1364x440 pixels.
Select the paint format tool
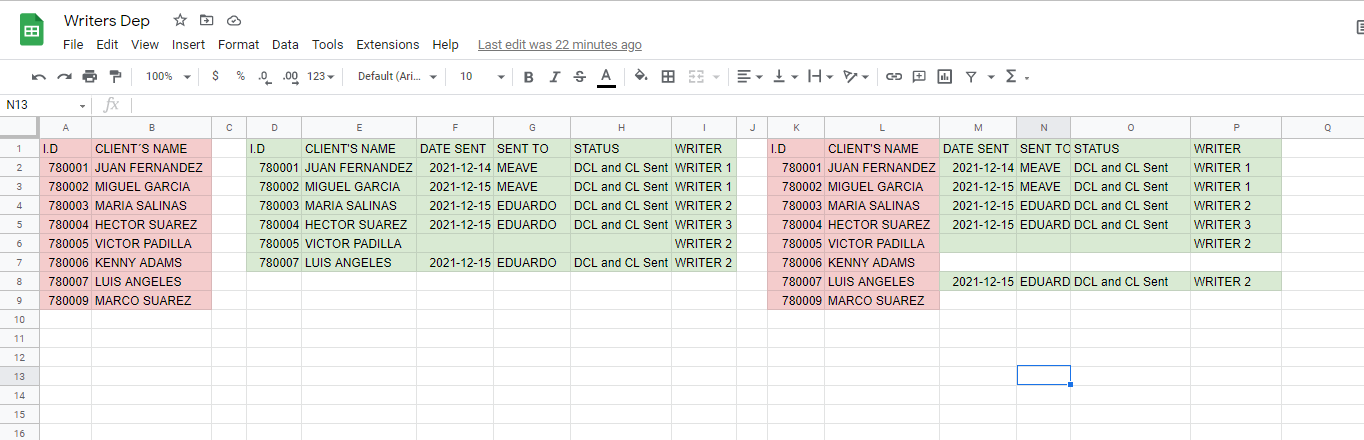tap(115, 76)
